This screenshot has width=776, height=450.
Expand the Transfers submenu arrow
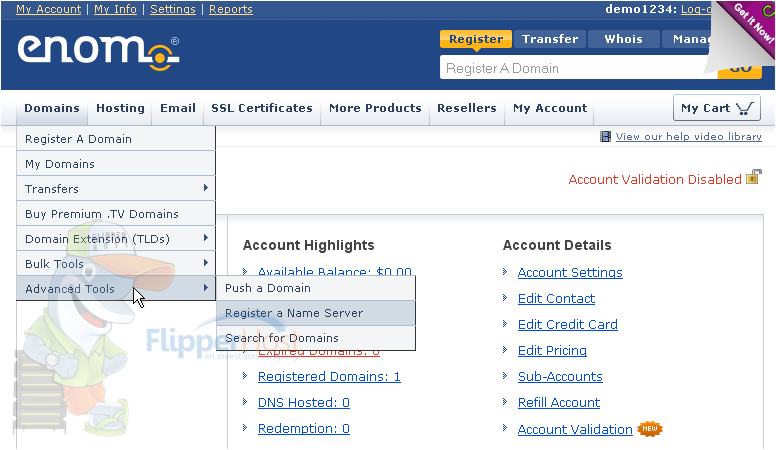(205, 188)
